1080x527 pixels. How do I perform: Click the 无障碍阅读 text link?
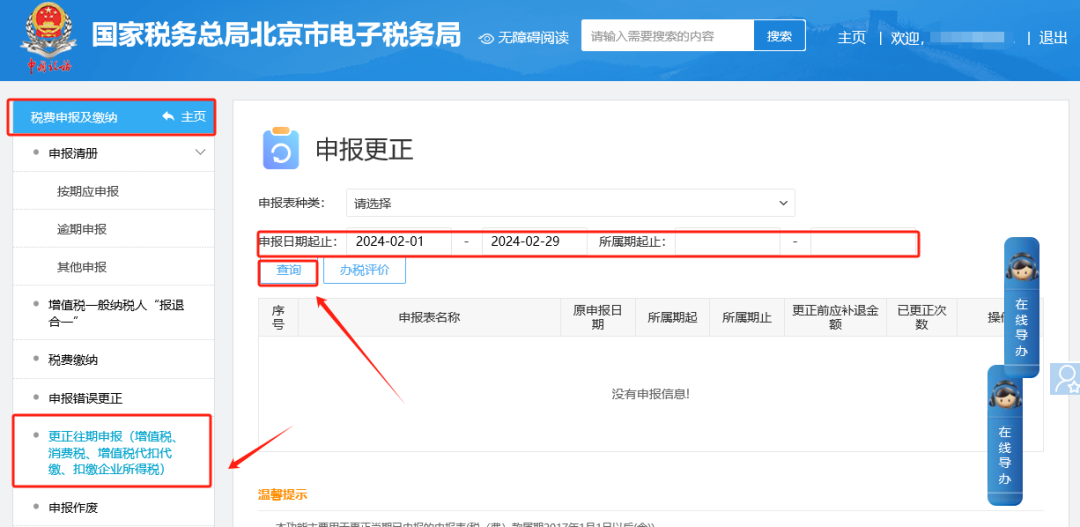(x=533, y=38)
